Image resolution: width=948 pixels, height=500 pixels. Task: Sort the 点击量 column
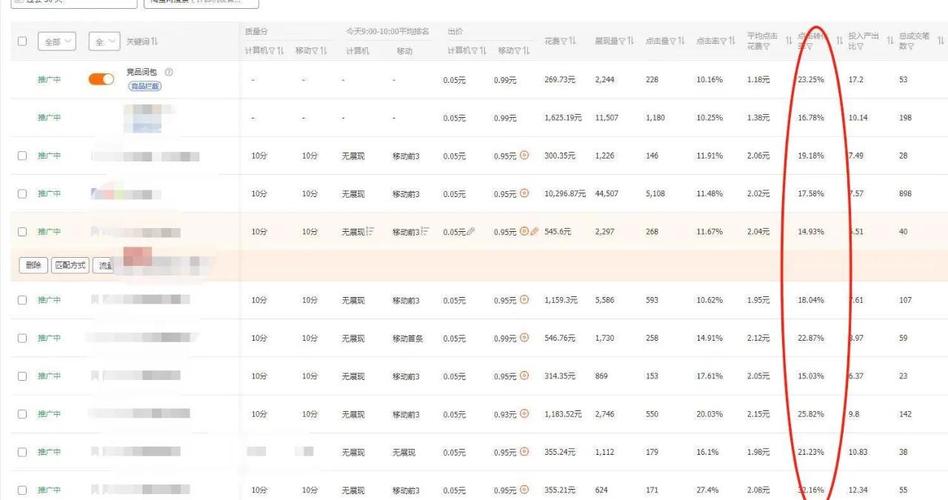[x=681, y=41]
